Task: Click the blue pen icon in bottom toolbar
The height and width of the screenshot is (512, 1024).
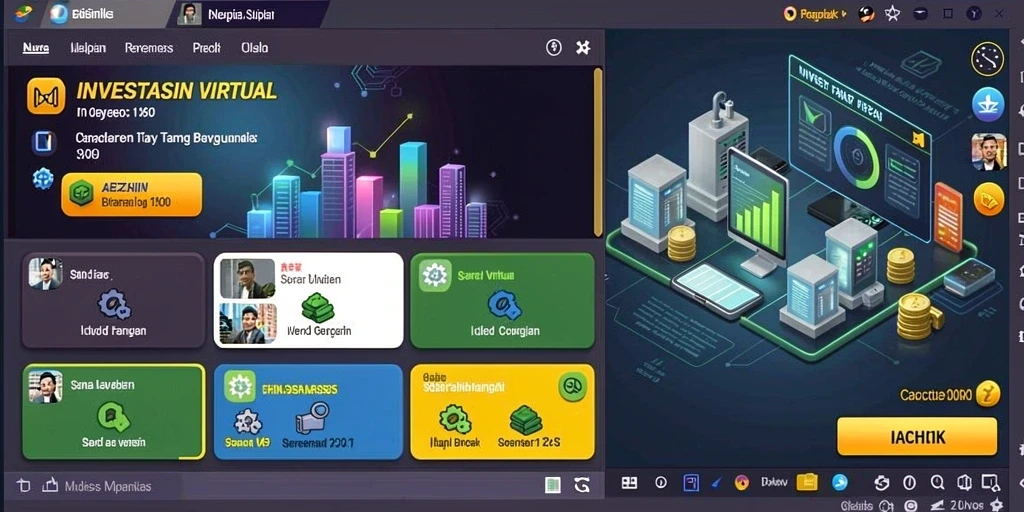Action: (x=716, y=483)
